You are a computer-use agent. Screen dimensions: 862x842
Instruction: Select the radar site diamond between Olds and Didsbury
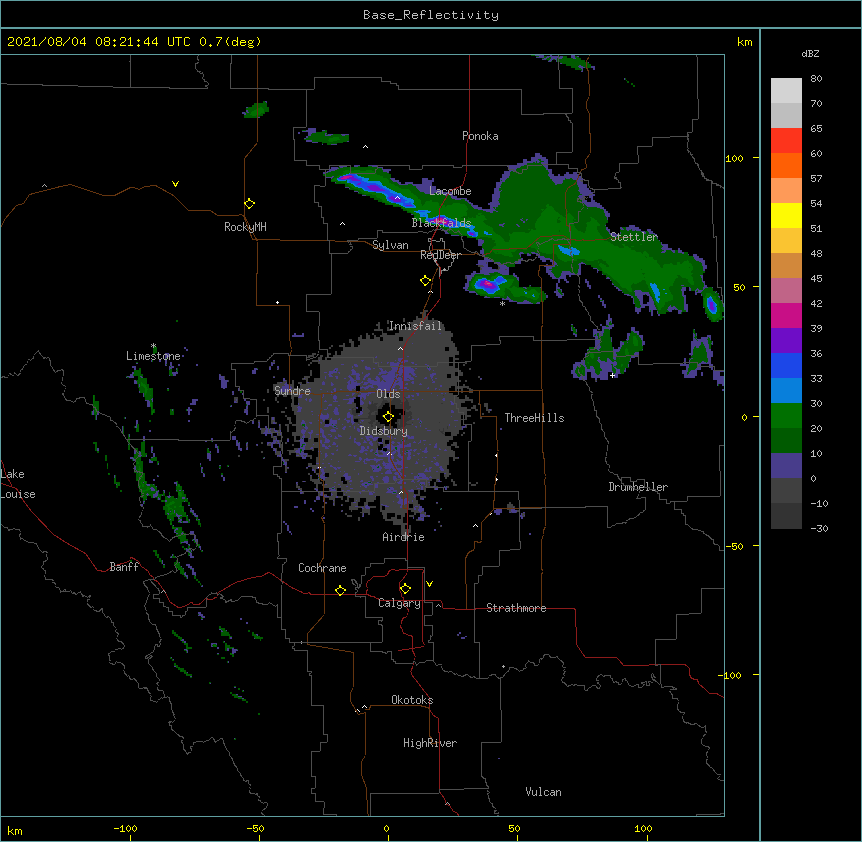(x=388, y=417)
